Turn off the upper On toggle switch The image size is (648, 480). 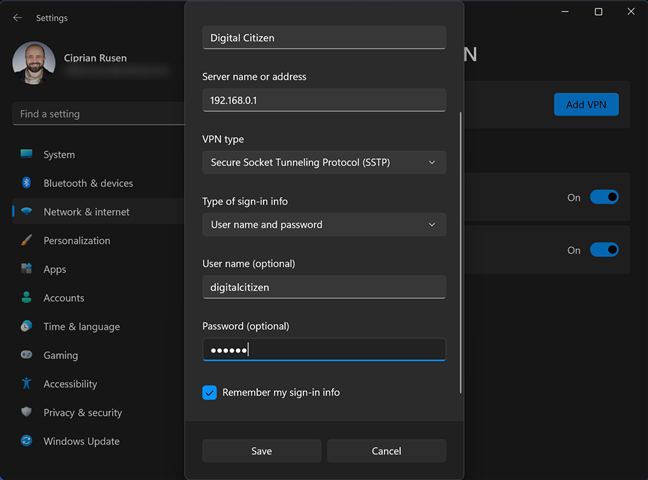[604, 197]
